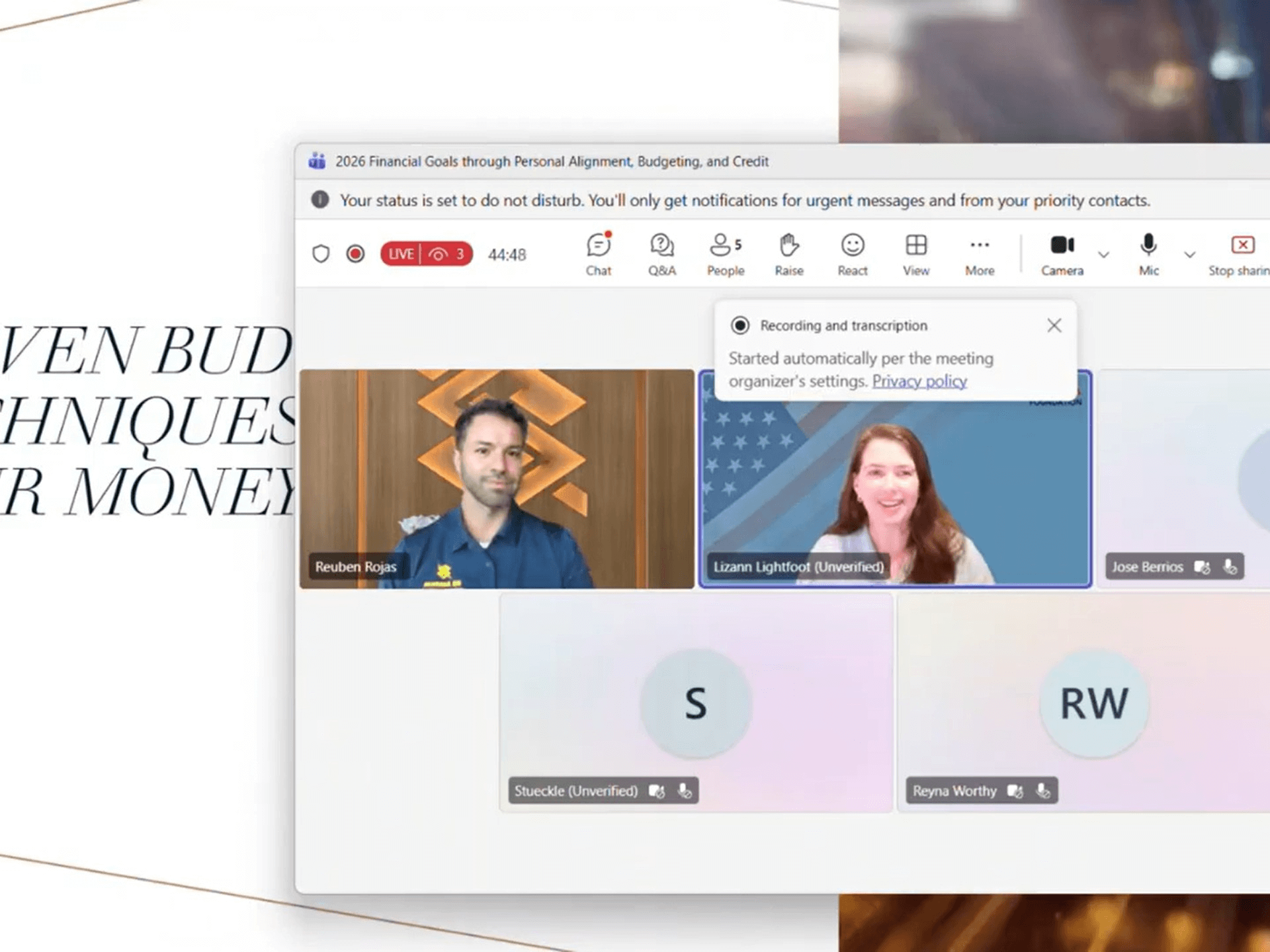Expand the Camera options chevron
This screenshot has height=952, width=1270.
point(1103,255)
